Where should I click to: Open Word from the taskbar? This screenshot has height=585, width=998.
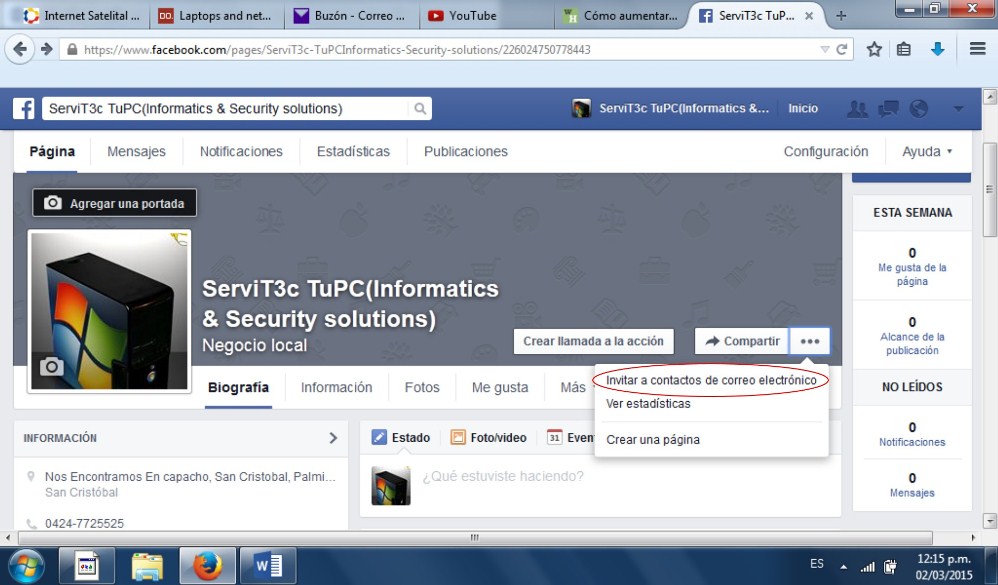268,565
